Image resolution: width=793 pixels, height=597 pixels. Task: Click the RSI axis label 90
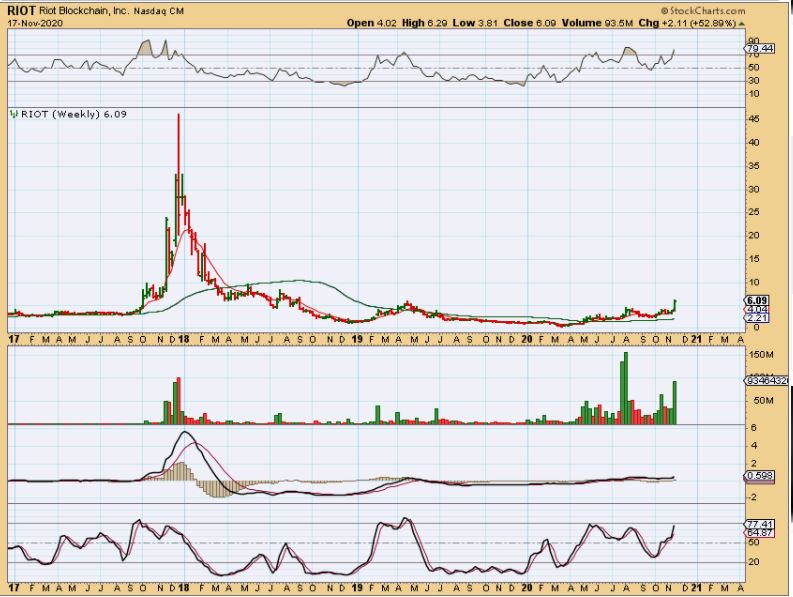pos(754,41)
